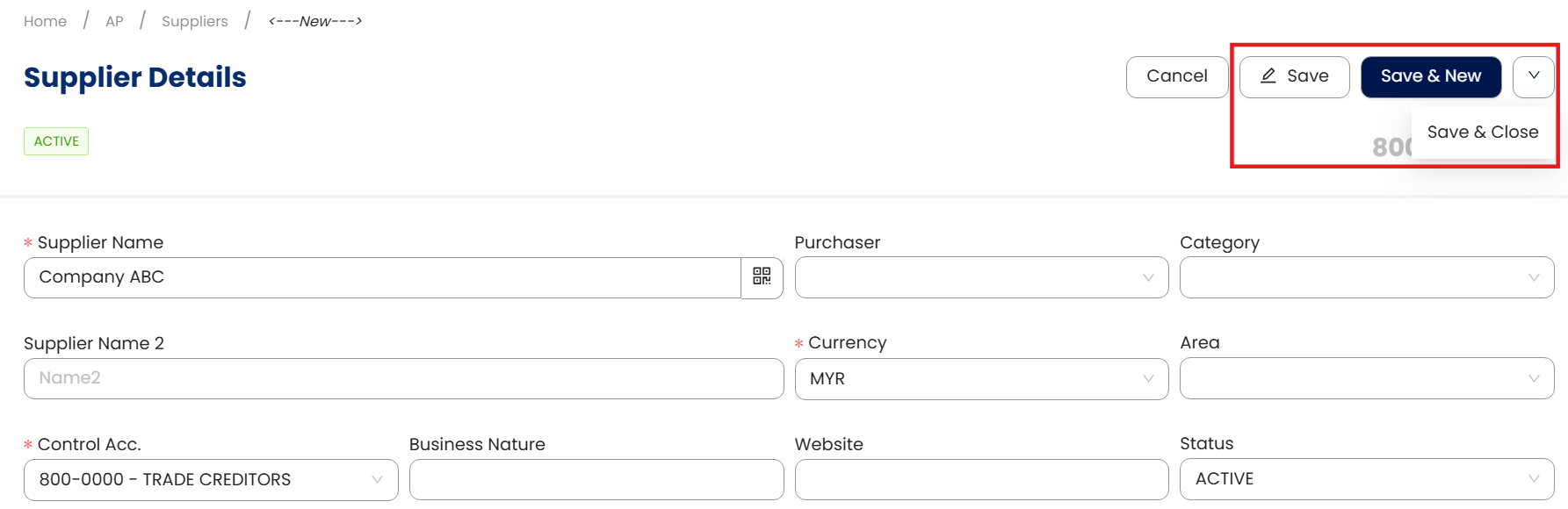Viewport: 1568px width, 509px height.
Task: Navigate to AP breadcrumb link
Action: [114, 21]
